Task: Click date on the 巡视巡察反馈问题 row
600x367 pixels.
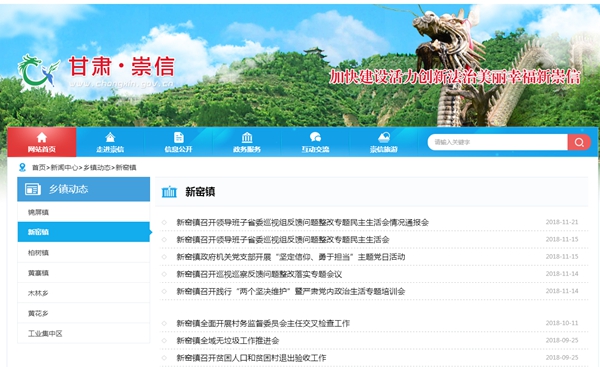Action: tap(562, 274)
